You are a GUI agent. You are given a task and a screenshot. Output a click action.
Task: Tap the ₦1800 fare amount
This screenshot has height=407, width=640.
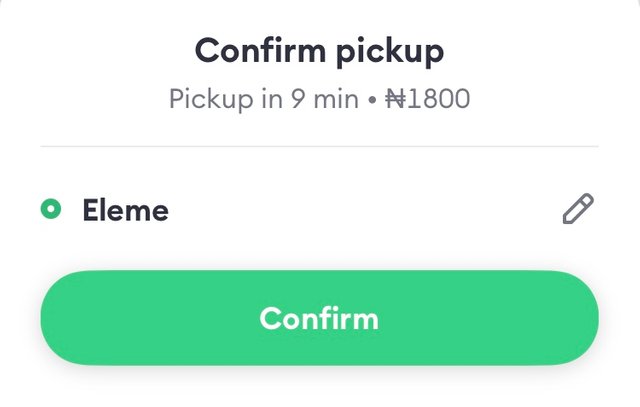click(428, 99)
